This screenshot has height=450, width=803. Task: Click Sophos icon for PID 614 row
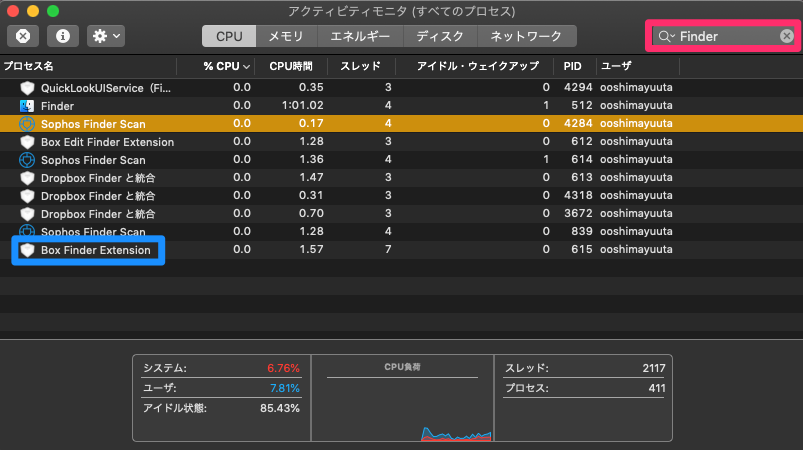[27, 160]
